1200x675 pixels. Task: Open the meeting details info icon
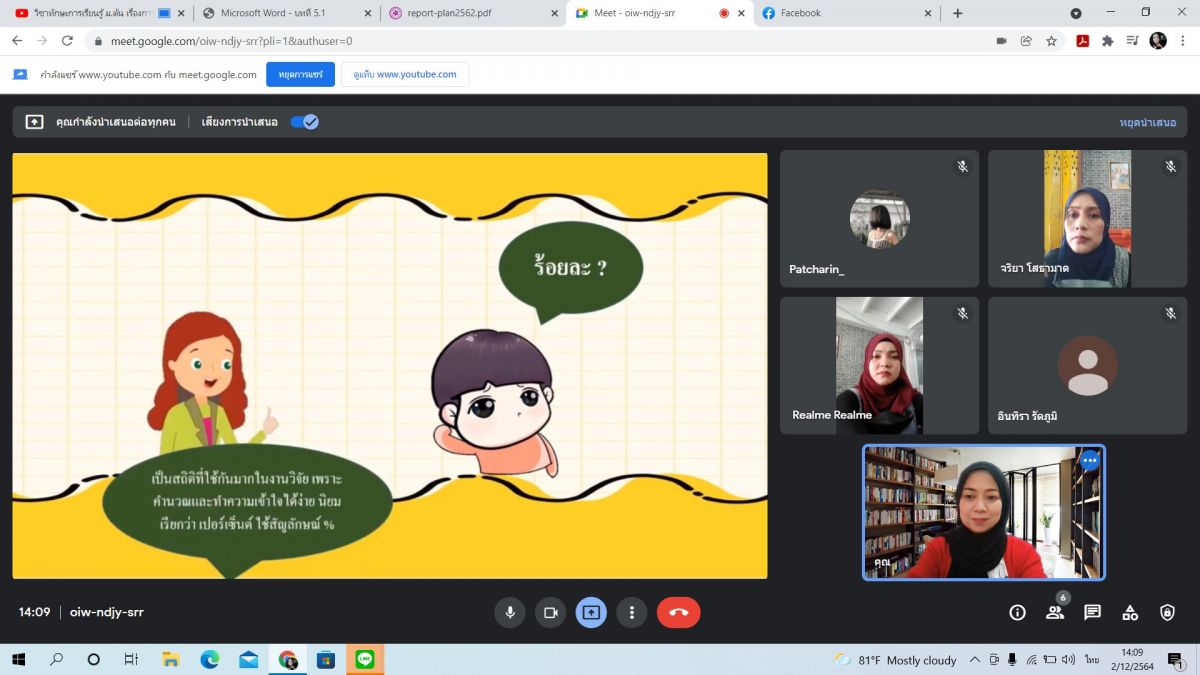pyautogui.click(x=1017, y=612)
